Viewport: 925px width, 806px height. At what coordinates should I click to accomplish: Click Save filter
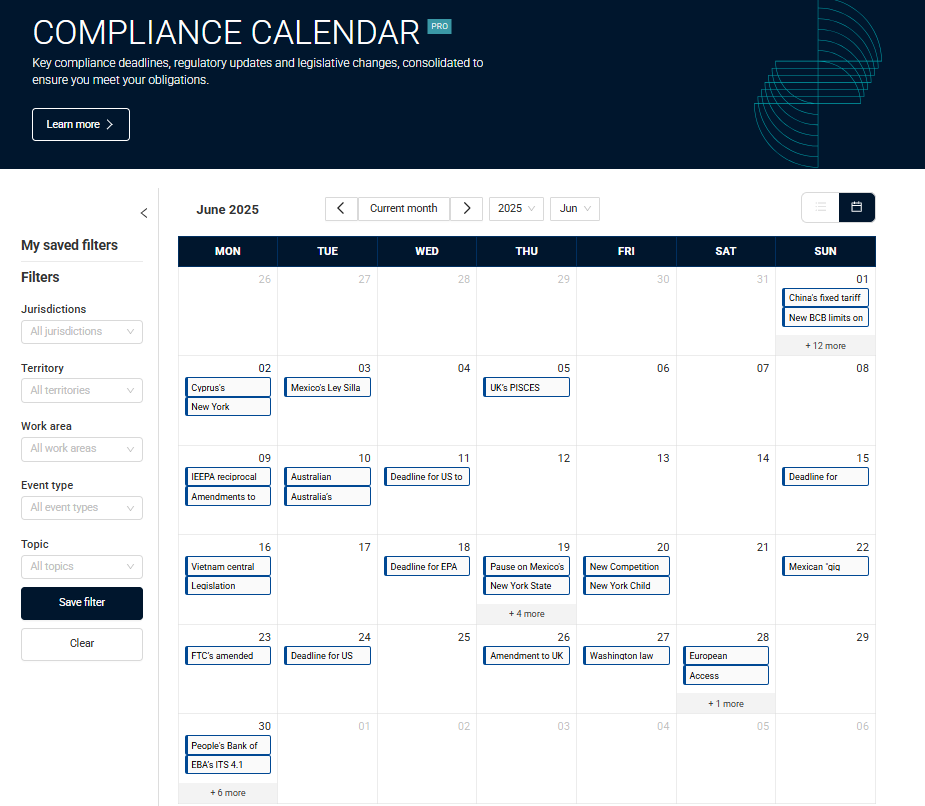(x=81, y=603)
